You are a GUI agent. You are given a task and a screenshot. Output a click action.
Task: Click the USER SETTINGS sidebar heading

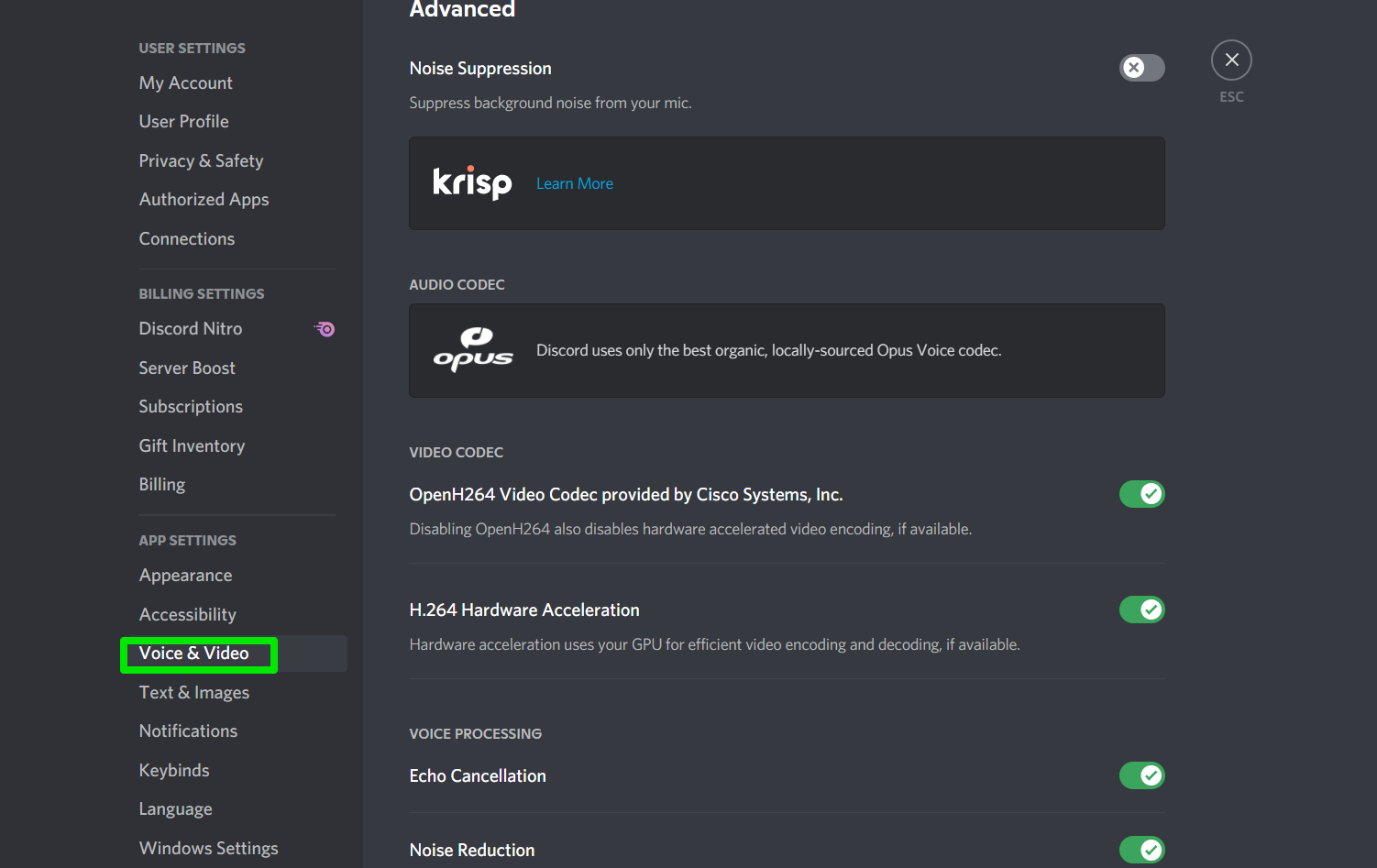point(192,49)
